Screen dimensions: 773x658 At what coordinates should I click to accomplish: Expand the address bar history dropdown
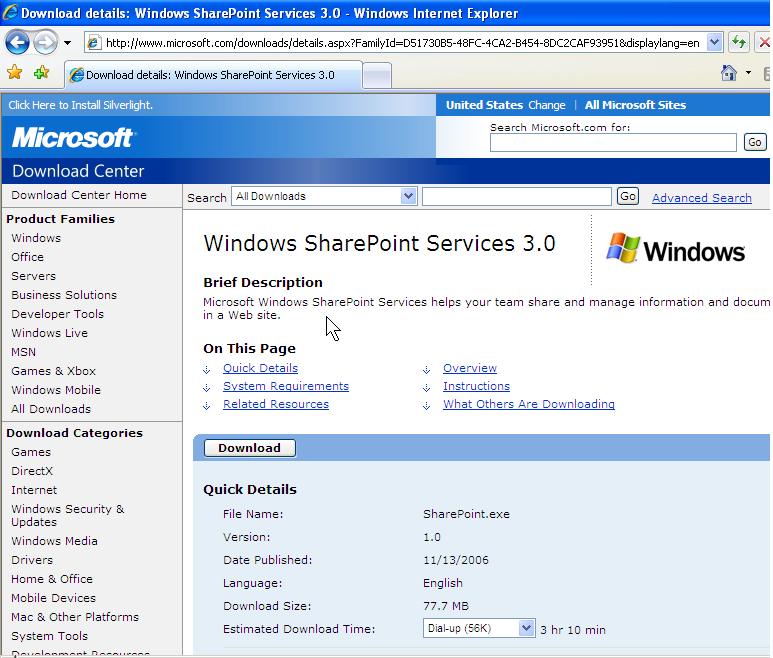point(714,43)
